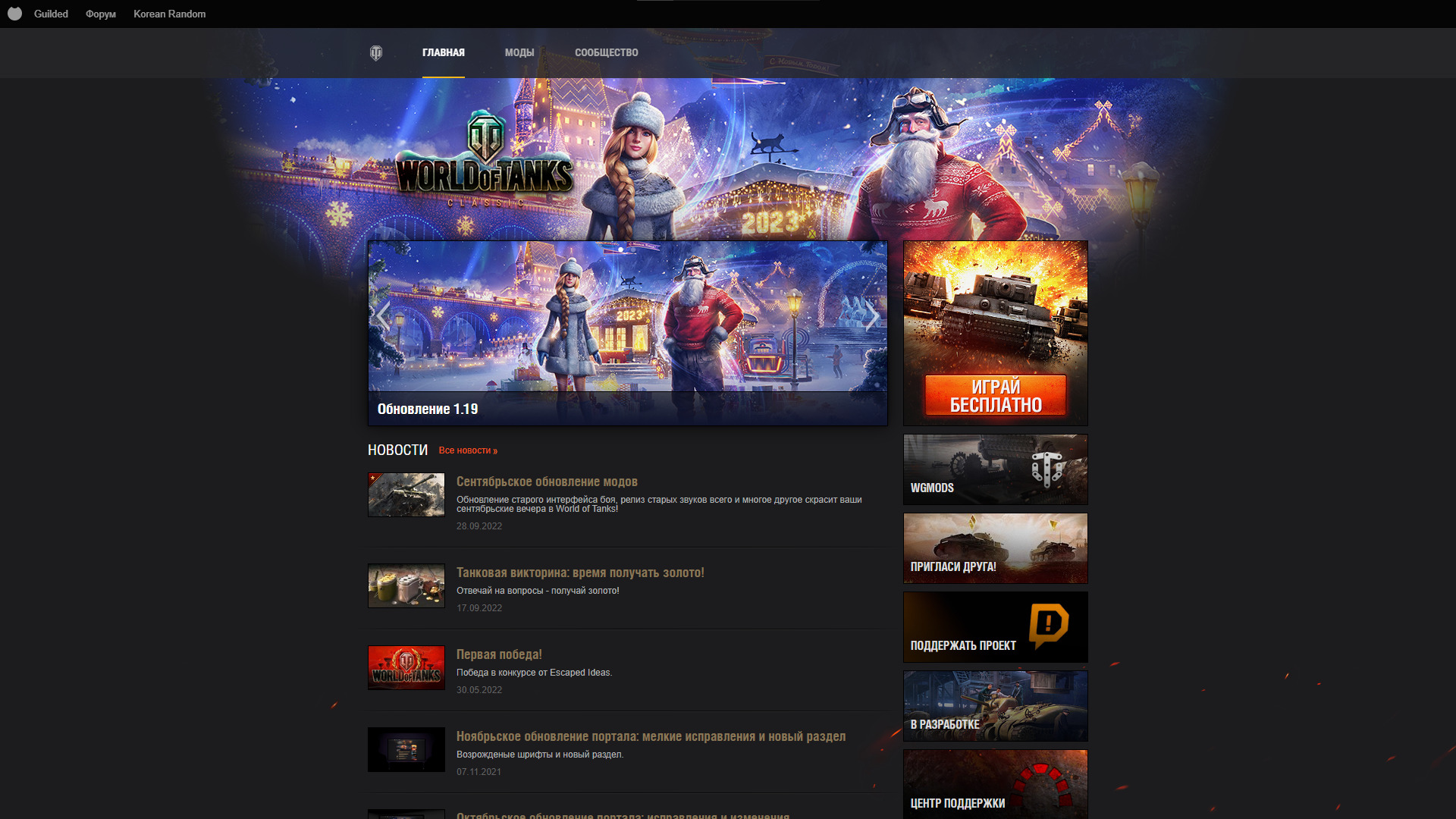1456x819 pixels.
Task: Open the Центр поддержки lifebuoy banner
Action: point(995,784)
